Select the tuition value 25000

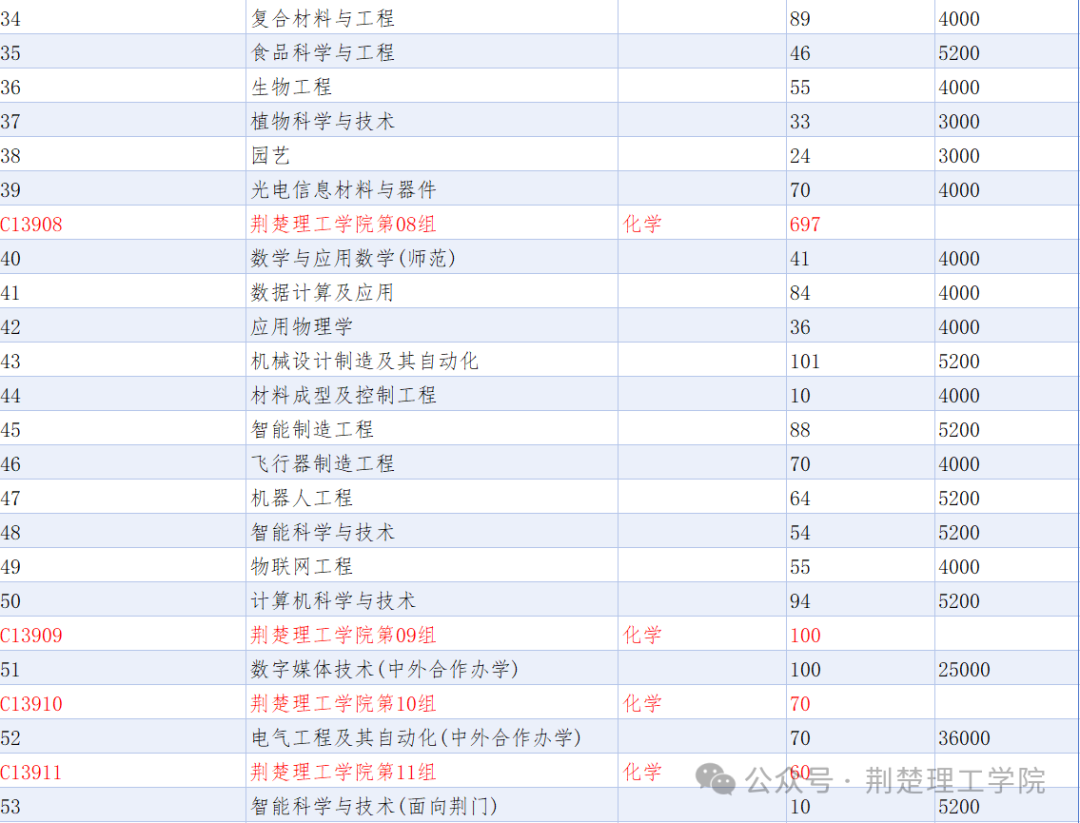click(964, 669)
